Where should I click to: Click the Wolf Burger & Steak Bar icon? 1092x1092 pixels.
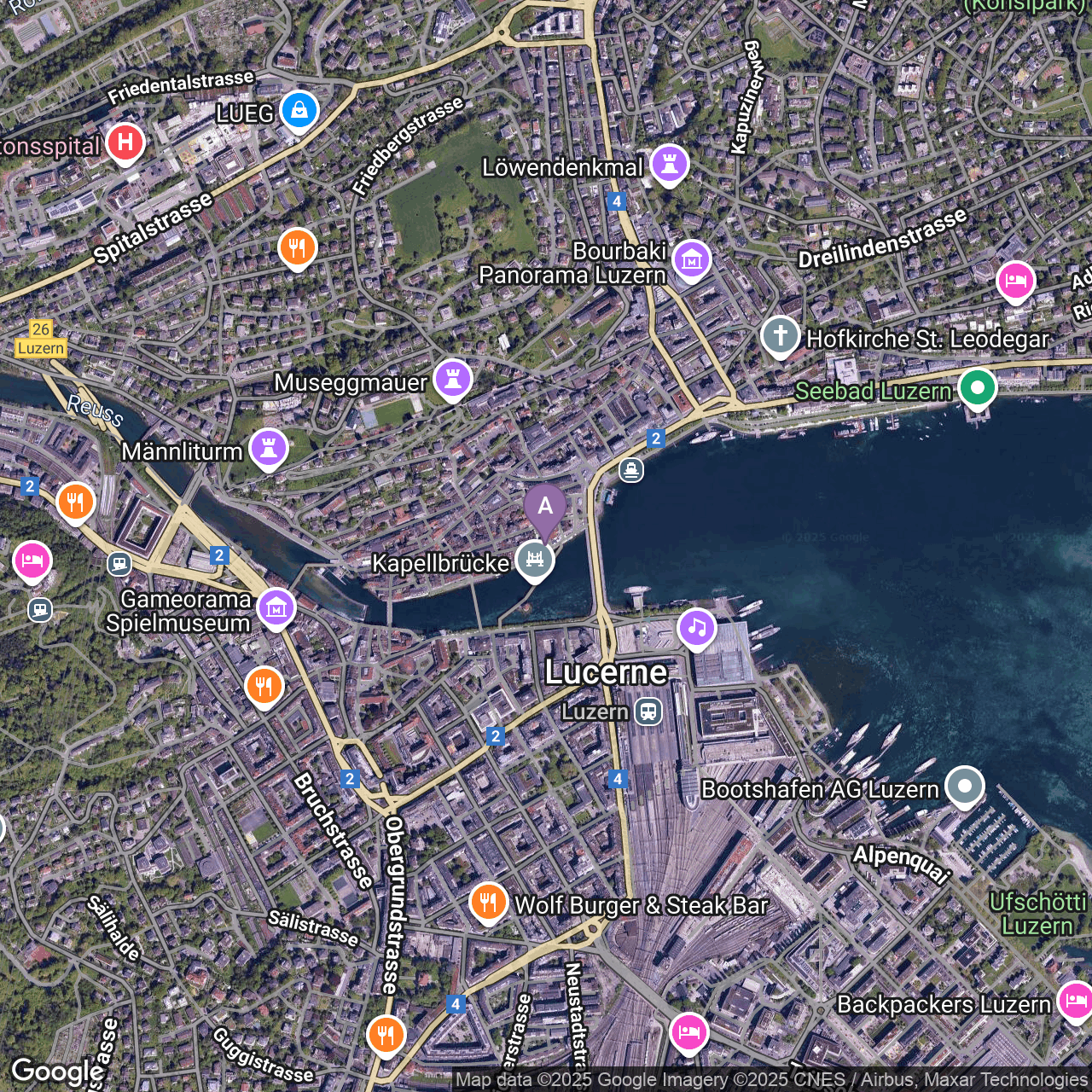488,902
